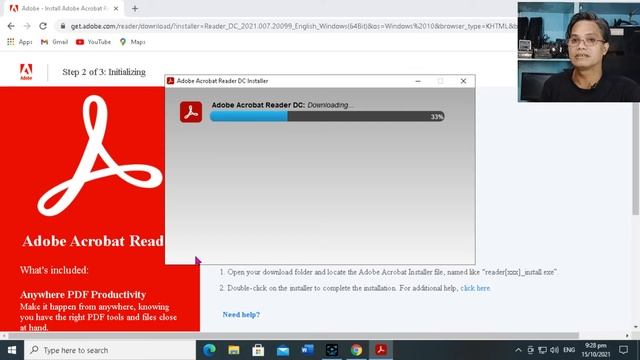The width and height of the screenshot is (640, 360).
Task: Open the taskbar clock and date
Action: coord(596,350)
